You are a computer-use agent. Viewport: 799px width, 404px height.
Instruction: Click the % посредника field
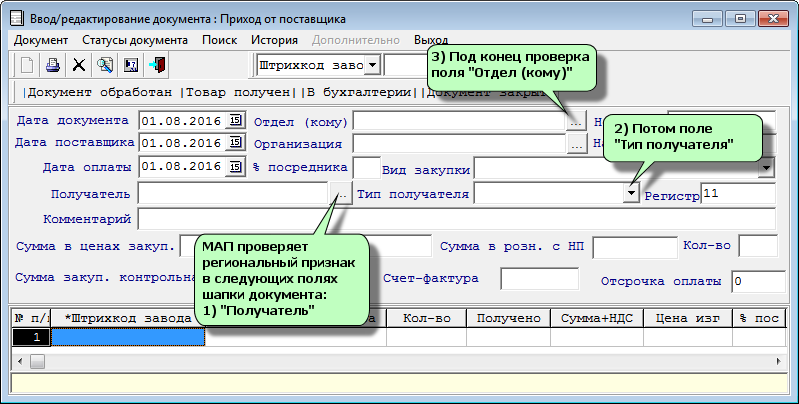[366, 167]
